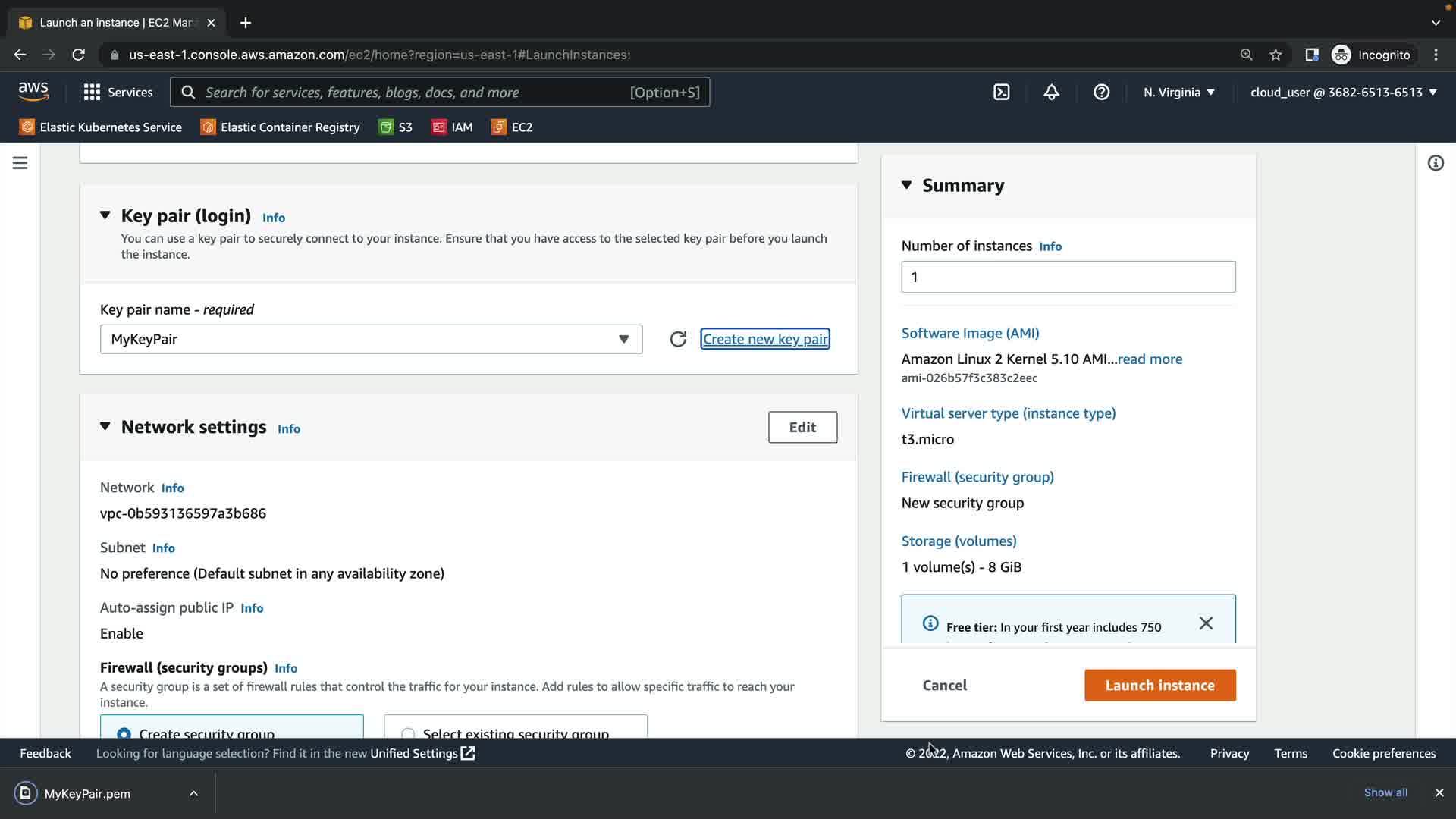The width and height of the screenshot is (1456, 819).
Task: Open the MyKeyPair key pair dropdown
Action: (371, 339)
